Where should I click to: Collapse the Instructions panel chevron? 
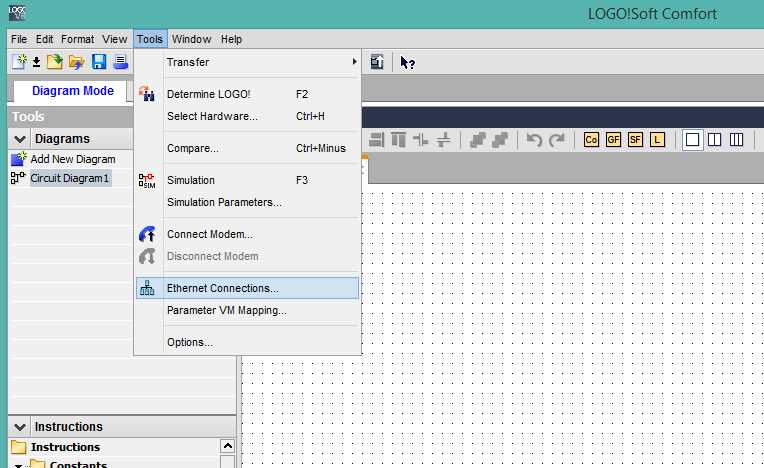pos(20,427)
